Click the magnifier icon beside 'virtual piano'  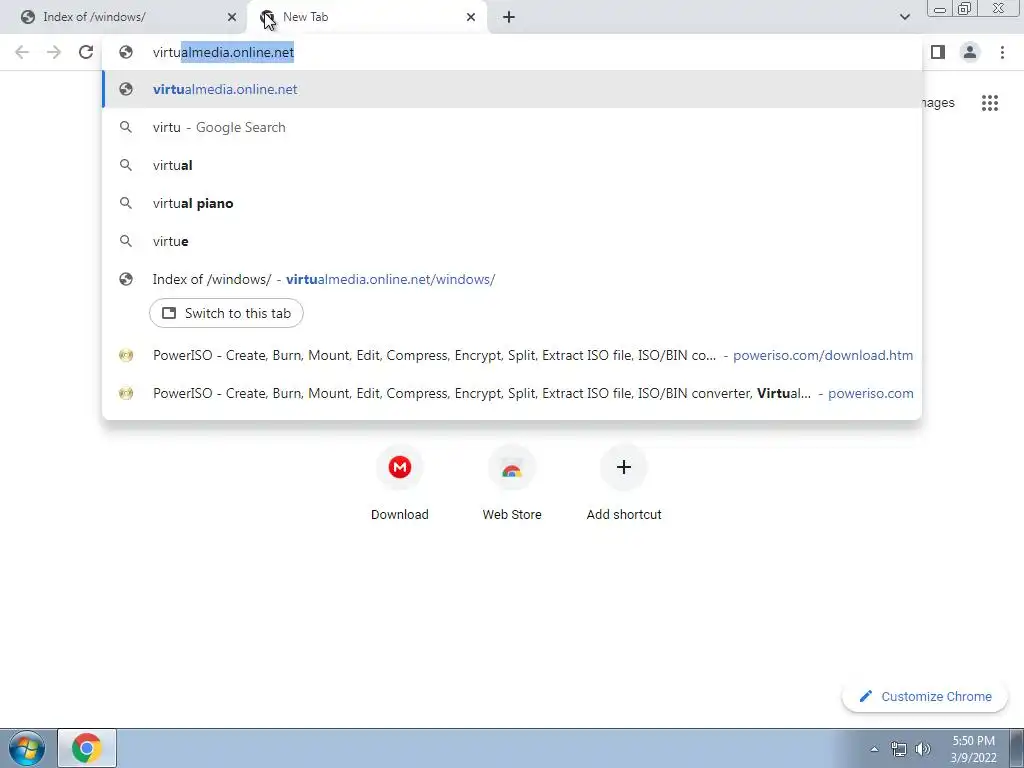126,203
